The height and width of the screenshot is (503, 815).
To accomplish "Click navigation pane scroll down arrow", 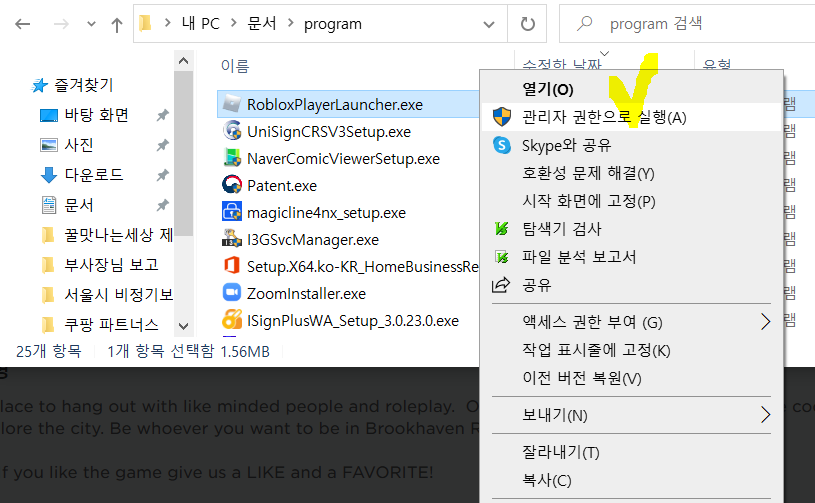I will [x=183, y=326].
